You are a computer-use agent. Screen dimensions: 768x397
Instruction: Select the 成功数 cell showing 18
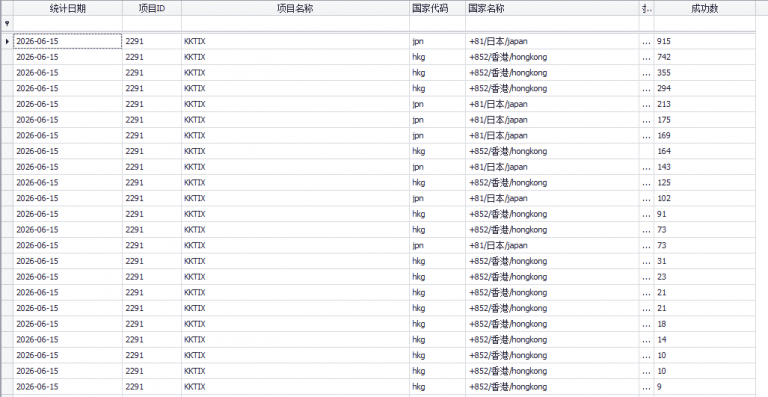tap(704, 324)
